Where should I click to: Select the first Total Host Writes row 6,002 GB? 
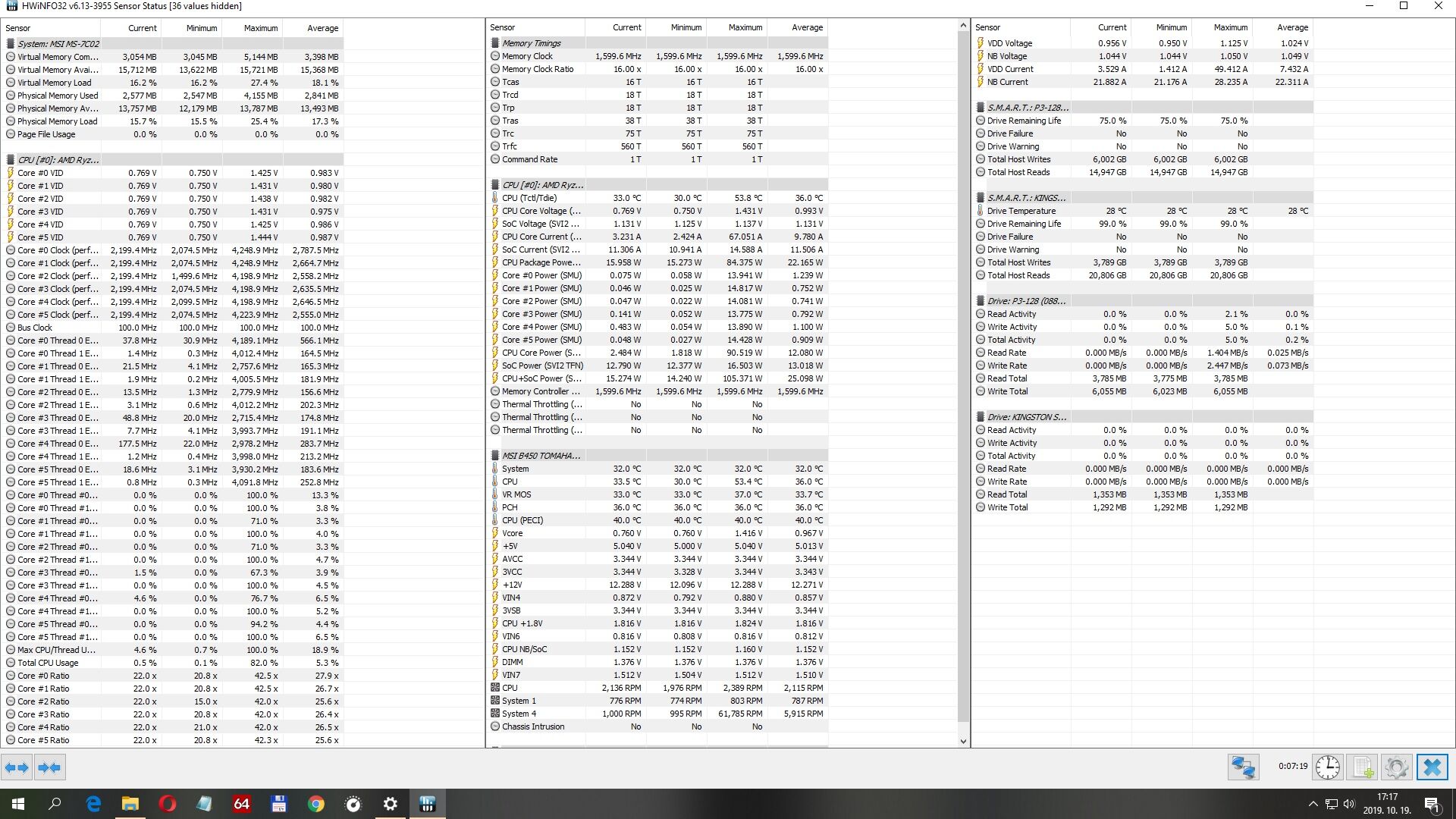tap(1143, 159)
